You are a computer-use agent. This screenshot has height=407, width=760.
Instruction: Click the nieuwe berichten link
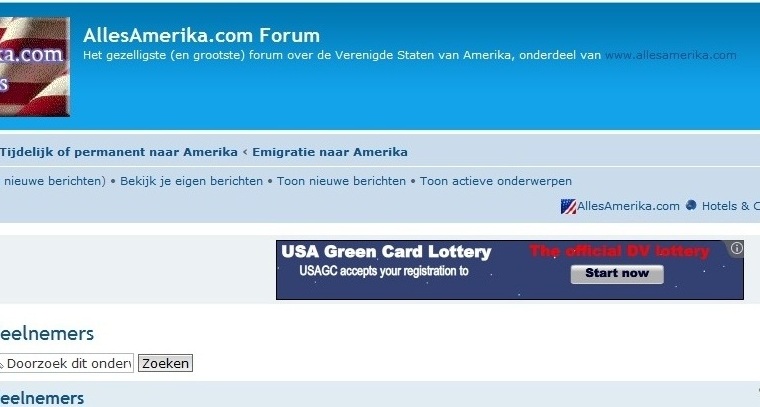pyautogui.click(x=52, y=181)
